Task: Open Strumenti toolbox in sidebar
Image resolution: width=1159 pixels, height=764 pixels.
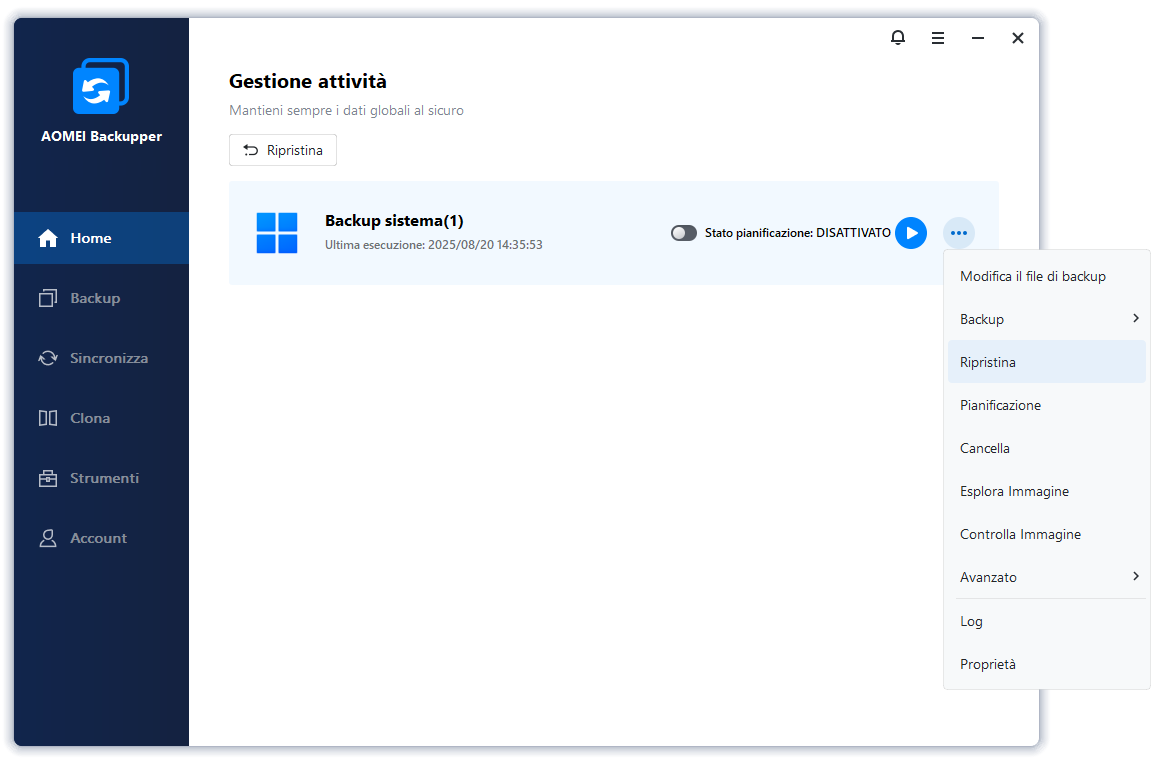Action: (103, 478)
